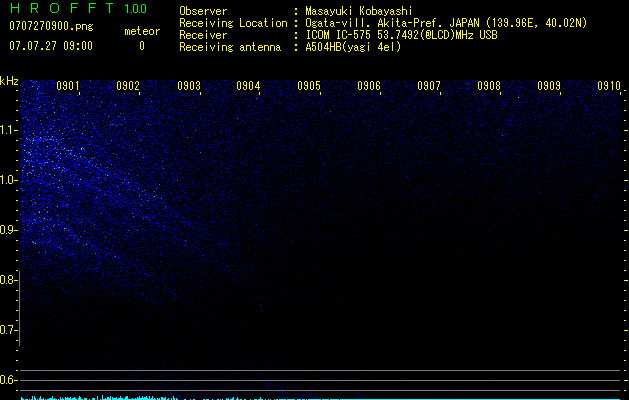Screen dimensions: 629x400
Task: Click the 0908 time marker
Action: tap(489, 86)
